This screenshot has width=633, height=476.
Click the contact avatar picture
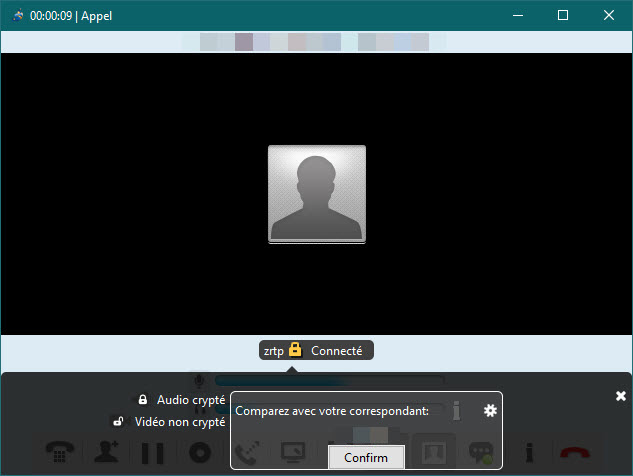coord(317,194)
